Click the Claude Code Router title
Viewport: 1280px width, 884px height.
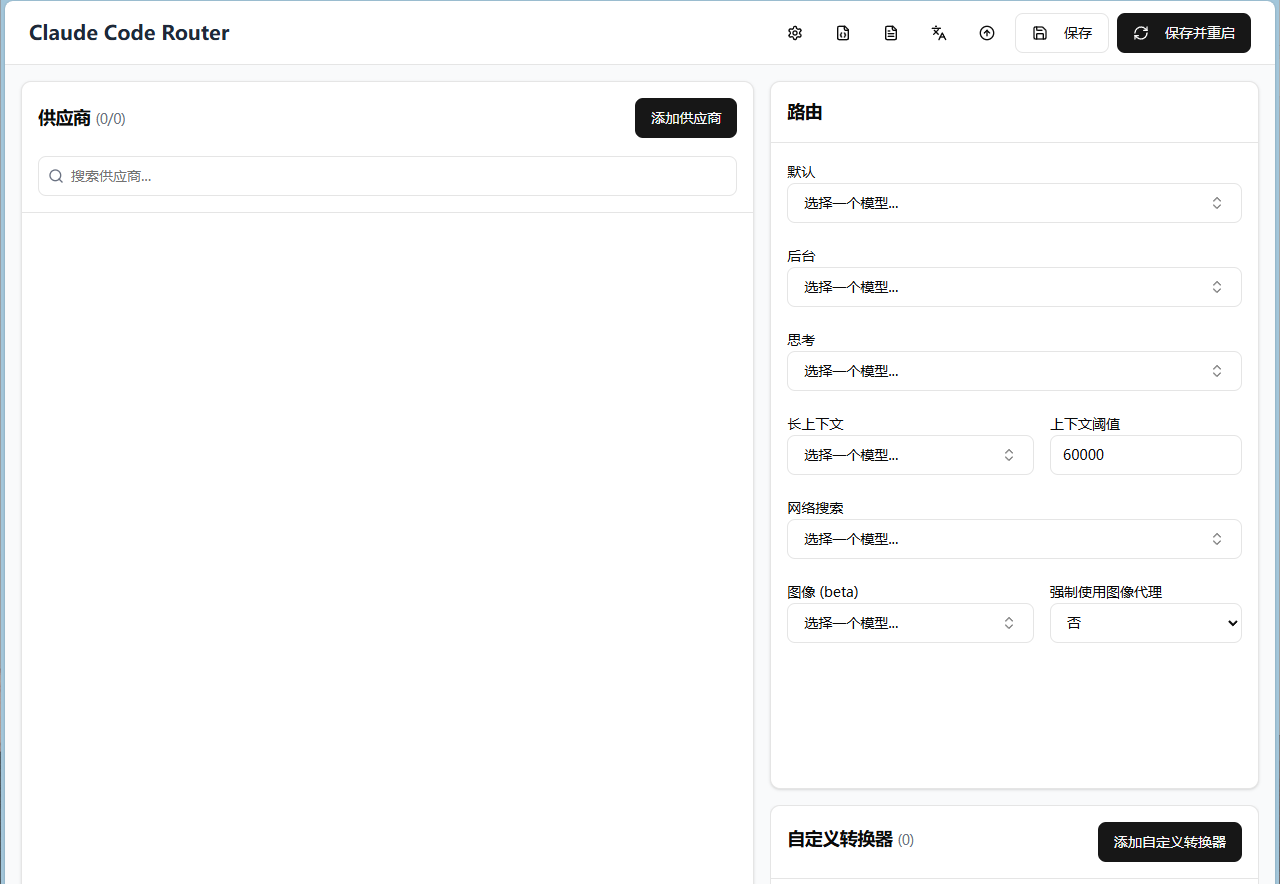pos(129,32)
